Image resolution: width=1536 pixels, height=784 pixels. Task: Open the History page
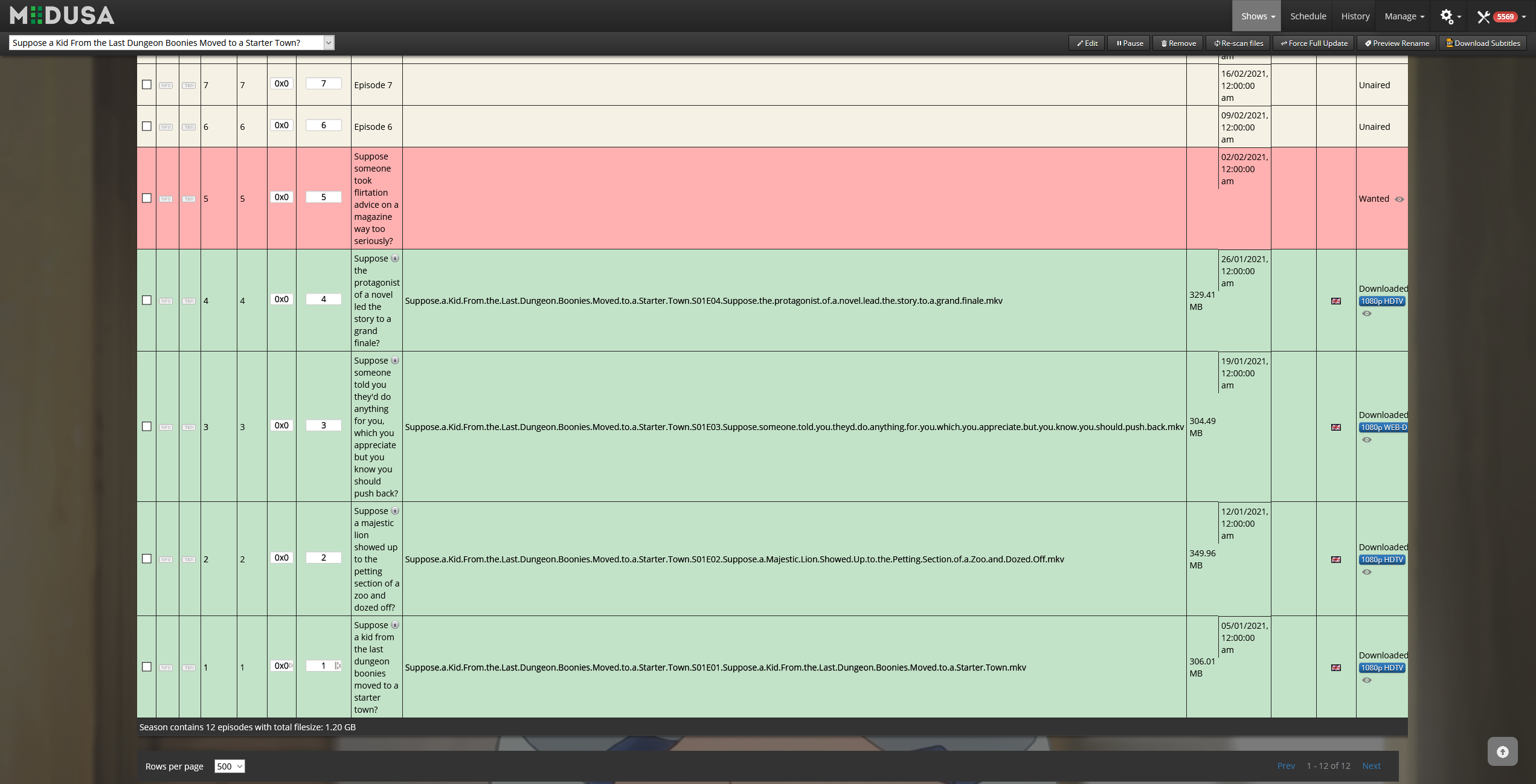(1355, 16)
